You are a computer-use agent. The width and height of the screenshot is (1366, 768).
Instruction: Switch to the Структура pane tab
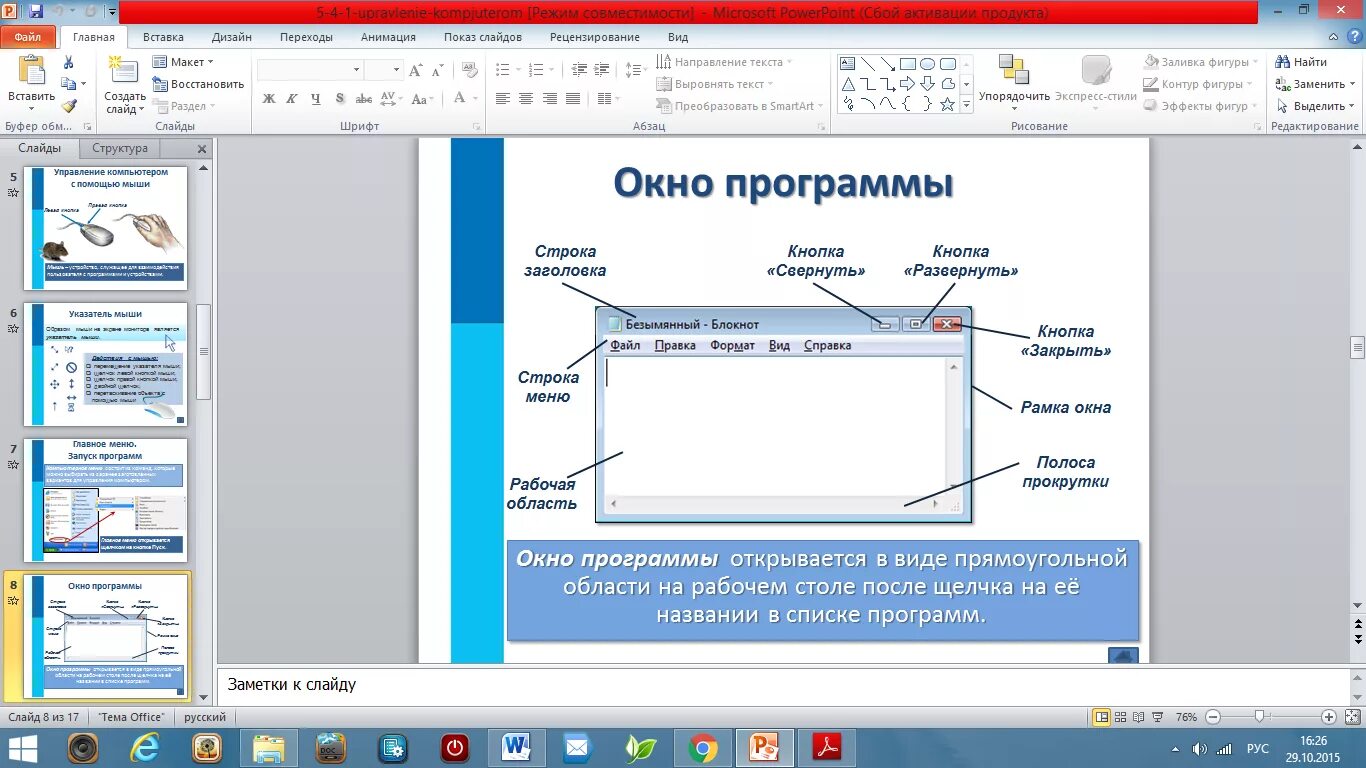pyautogui.click(x=120, y=148)
